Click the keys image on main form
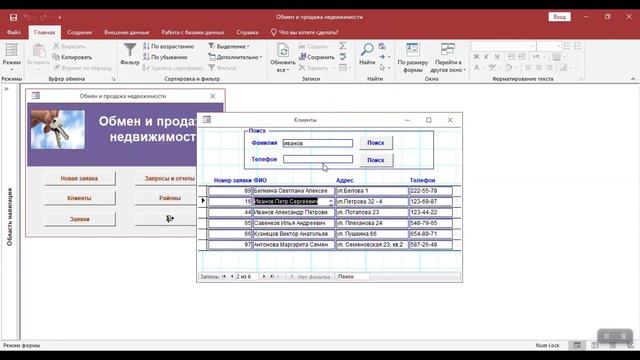Image resolution: width=640 pixels, height=360 pixels. pos(58,129)
